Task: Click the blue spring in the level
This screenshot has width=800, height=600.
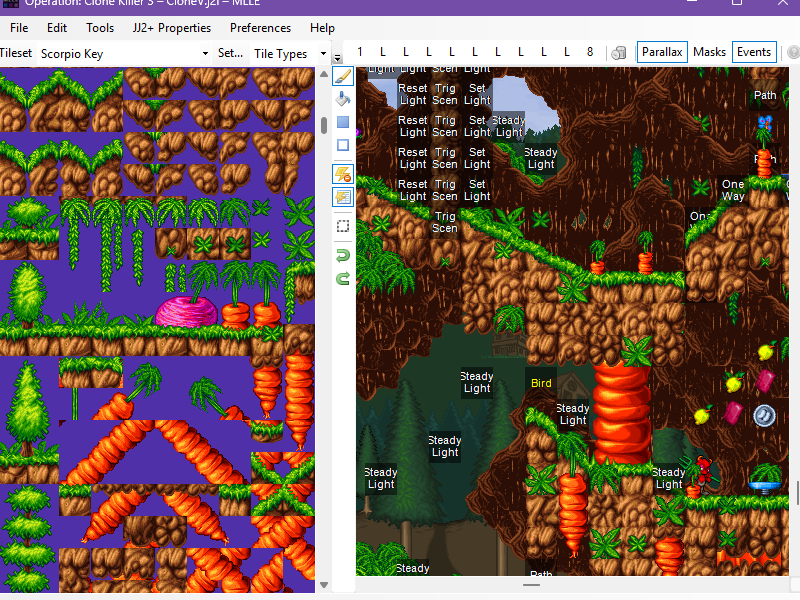Action: [x=765, y=486]
